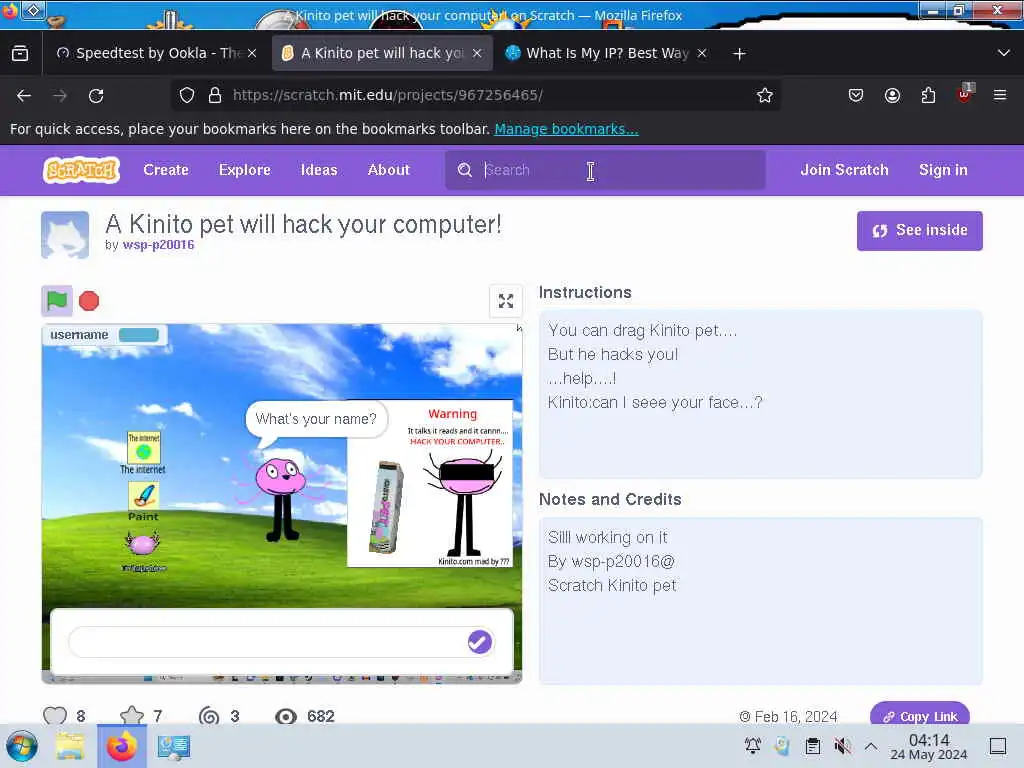The image size is (1024, 768).
Task: Click the muted volume tray icon
Action: [x=842, y=745]
